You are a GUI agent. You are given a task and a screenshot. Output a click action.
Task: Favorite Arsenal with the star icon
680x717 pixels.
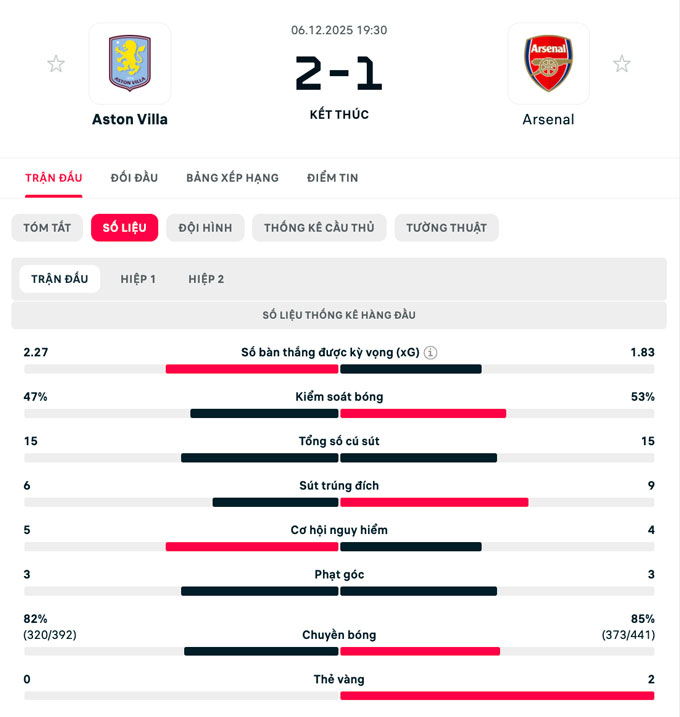coord(622,64)
